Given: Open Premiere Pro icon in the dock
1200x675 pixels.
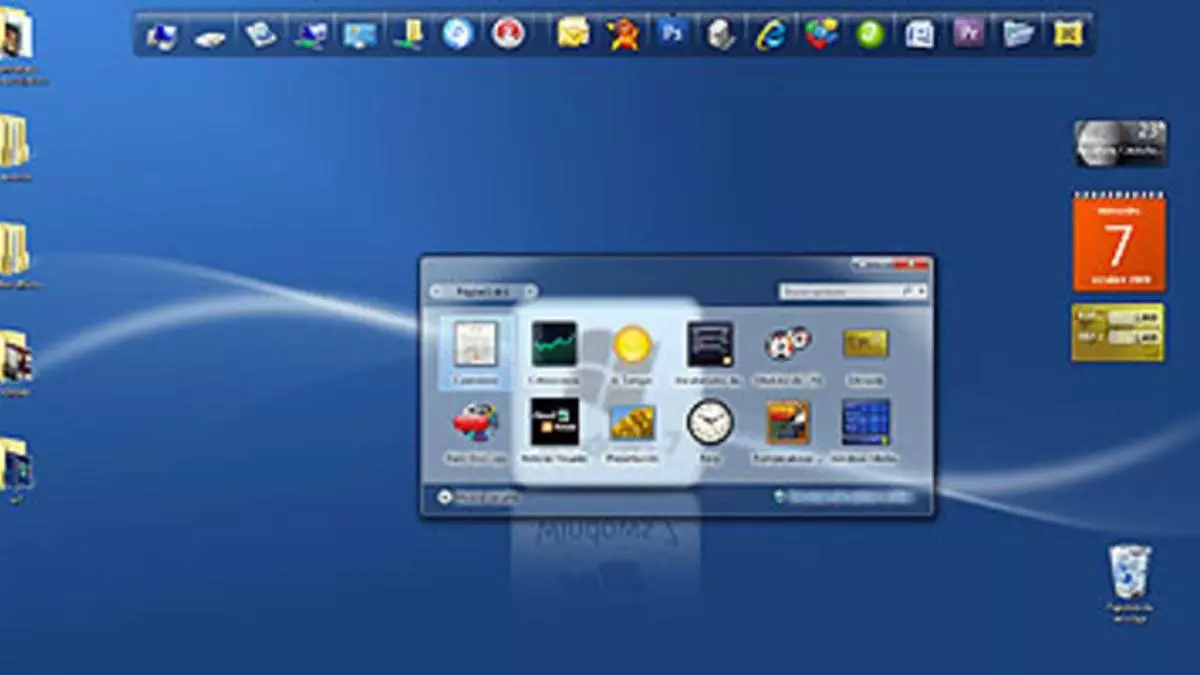Looking at the screenshot, I should 967,34.
